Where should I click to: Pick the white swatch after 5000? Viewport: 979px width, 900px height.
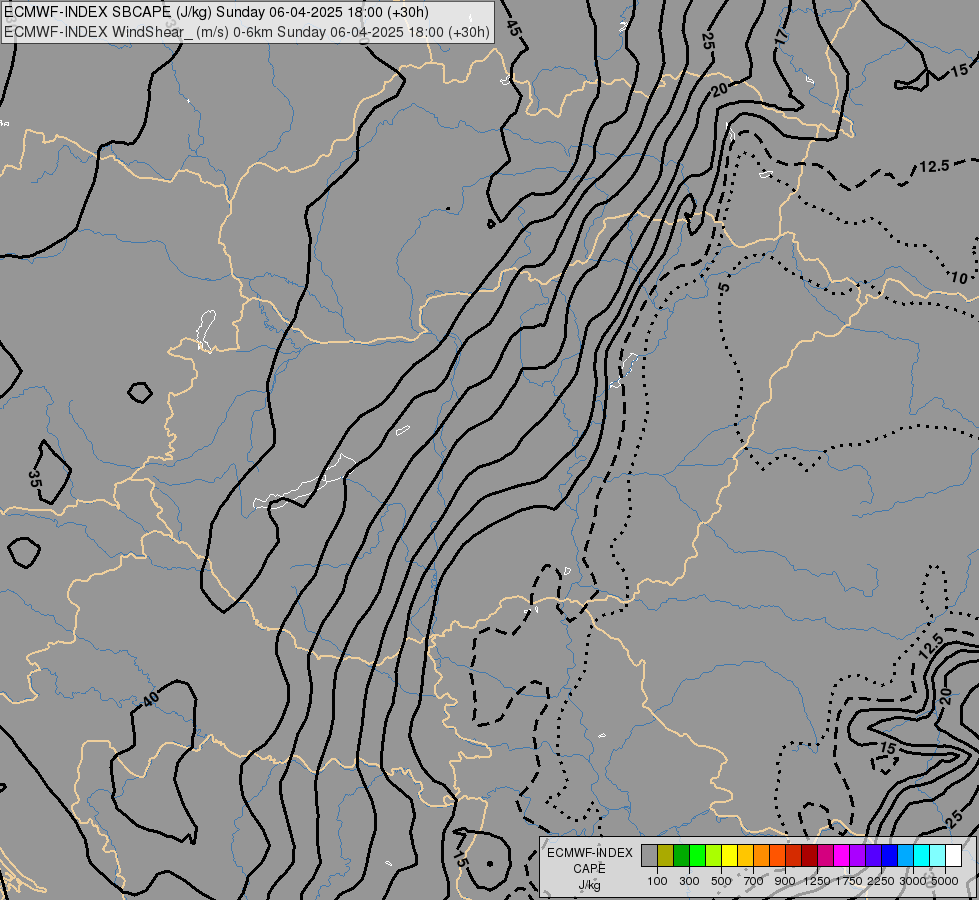click(953, 856)
